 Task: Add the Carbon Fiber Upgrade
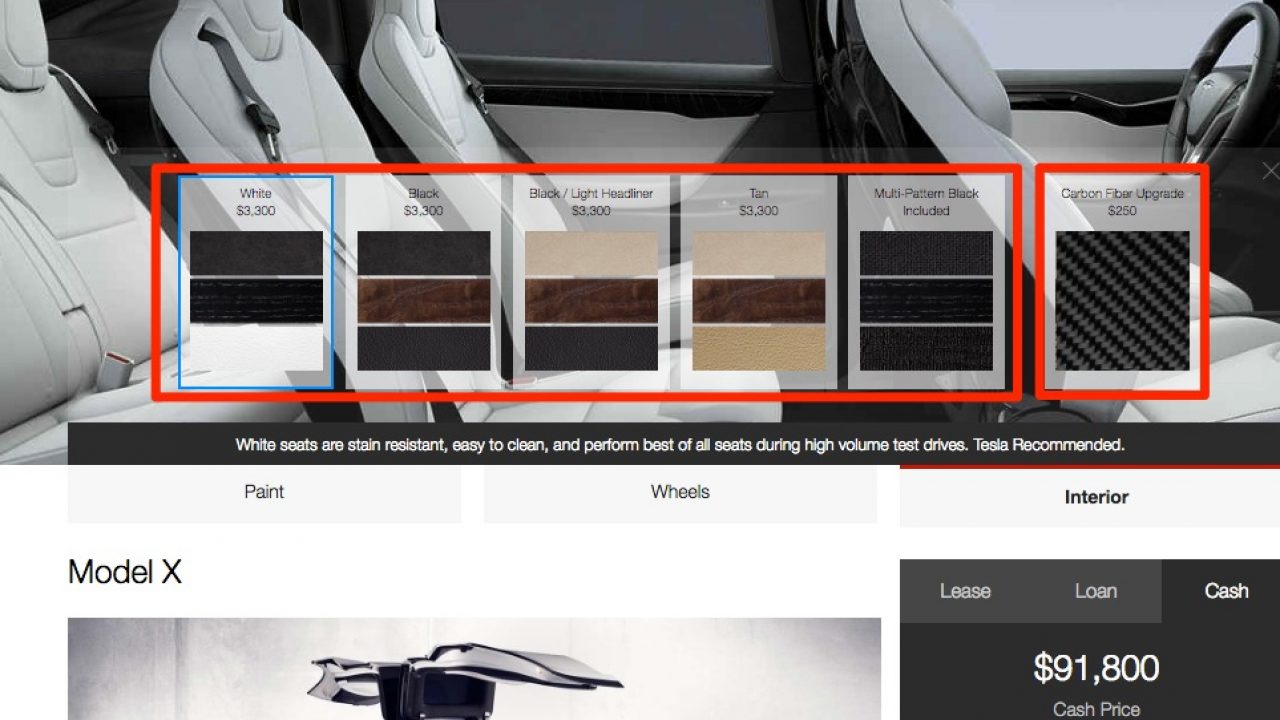click(1122, 282)
